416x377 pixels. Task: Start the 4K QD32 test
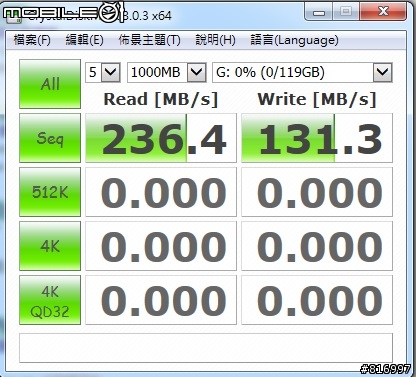point(50,300)
